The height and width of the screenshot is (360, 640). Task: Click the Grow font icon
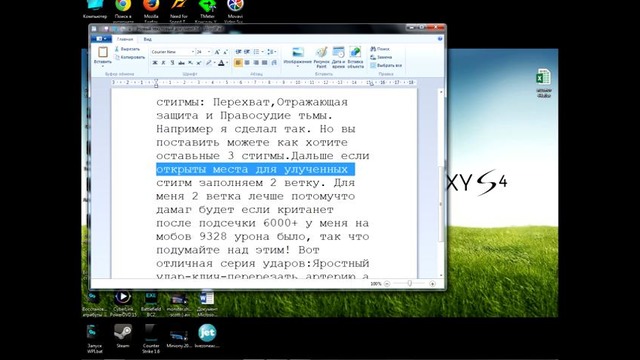pyautogui.click(x=217, y=52)
